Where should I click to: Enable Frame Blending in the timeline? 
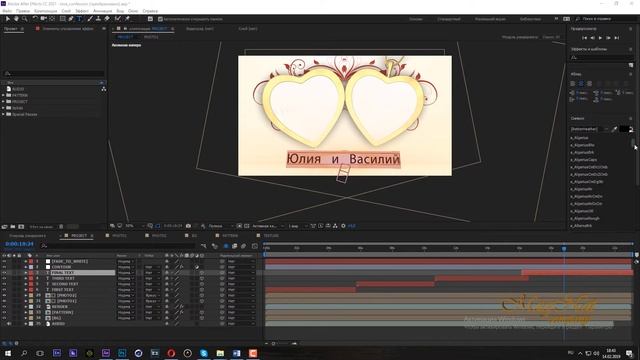click(x=234, y=246)
